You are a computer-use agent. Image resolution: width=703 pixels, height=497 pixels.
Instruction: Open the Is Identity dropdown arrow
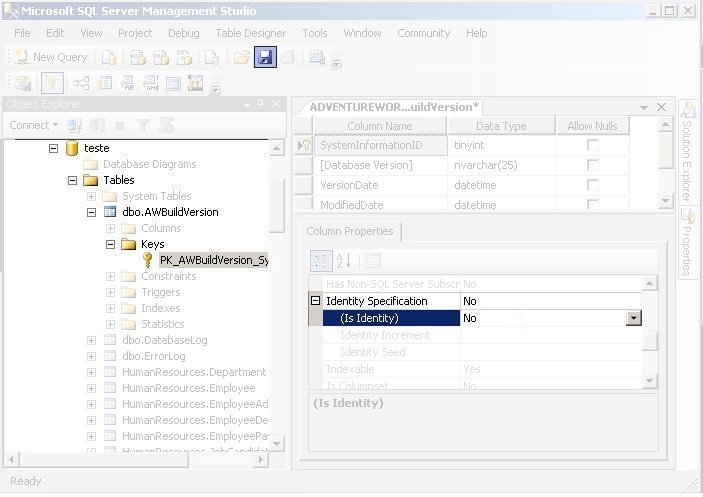(x=634, y=318)
